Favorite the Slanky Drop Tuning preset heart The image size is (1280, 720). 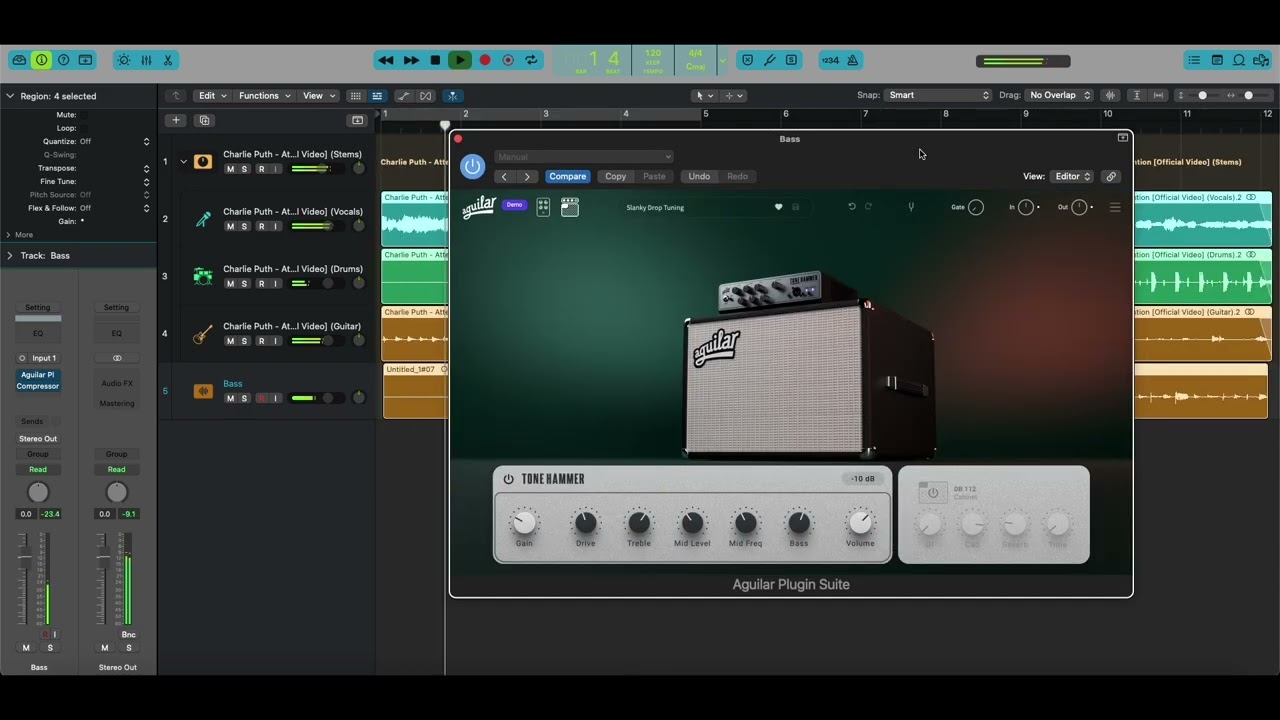[778, 207]
